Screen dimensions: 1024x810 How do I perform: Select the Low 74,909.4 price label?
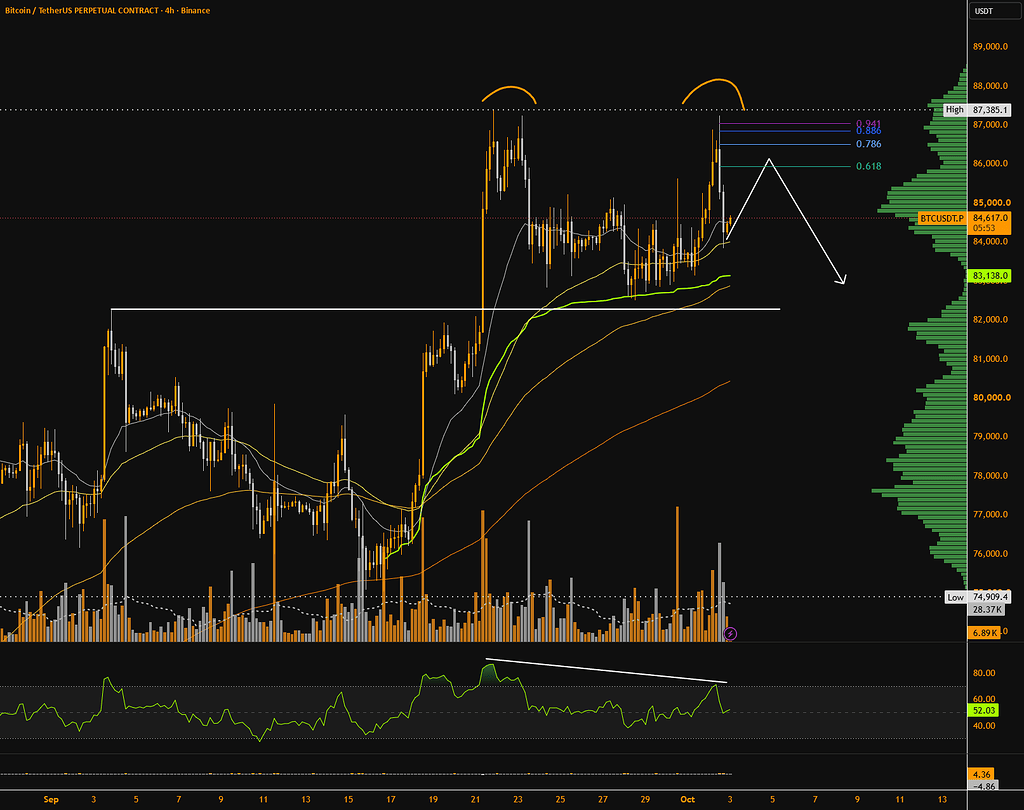click(978, 597)
